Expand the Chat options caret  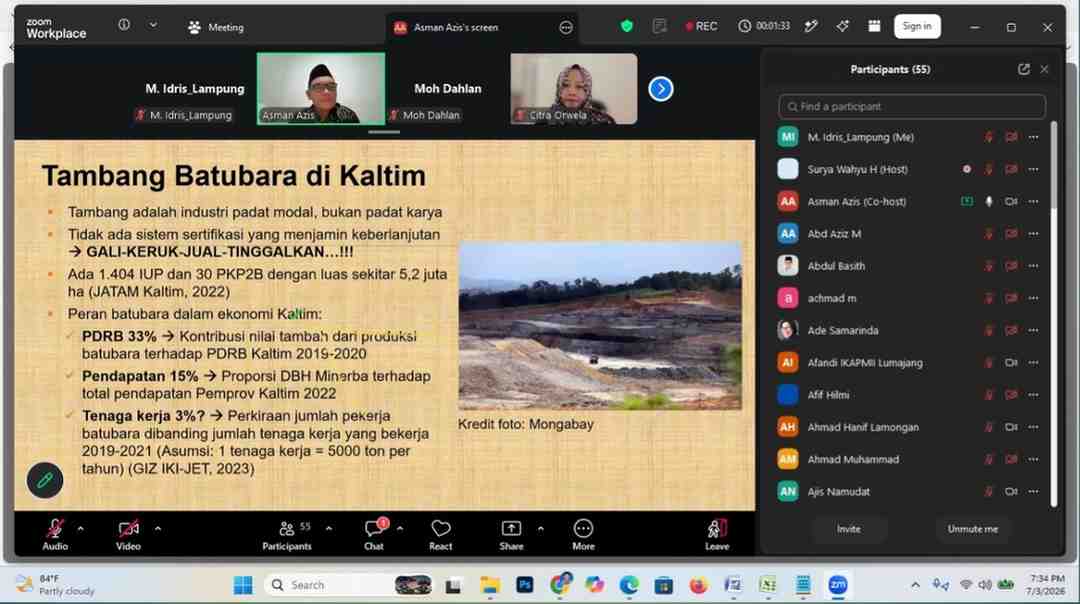(400, 528)
